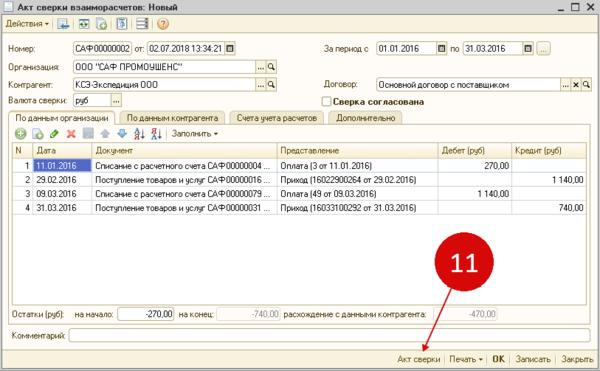Click the red delete row icon
Screen dimensions: 600x371
tap(71, 133)
